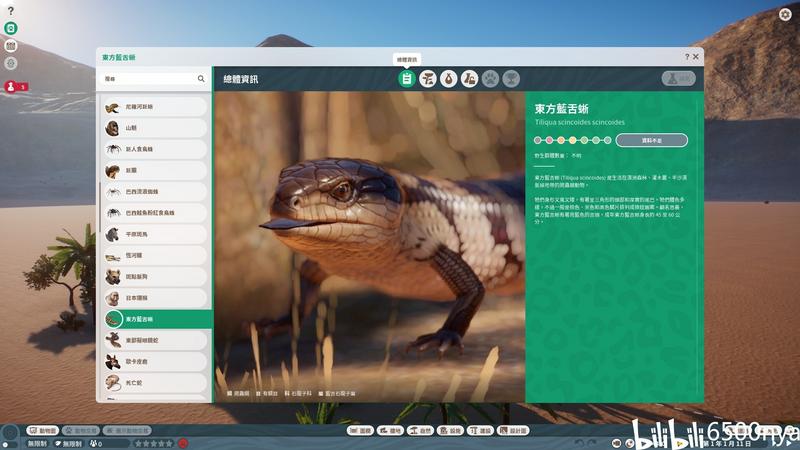Select the mandrill entry in the animal list

click(x=155, y=128)
